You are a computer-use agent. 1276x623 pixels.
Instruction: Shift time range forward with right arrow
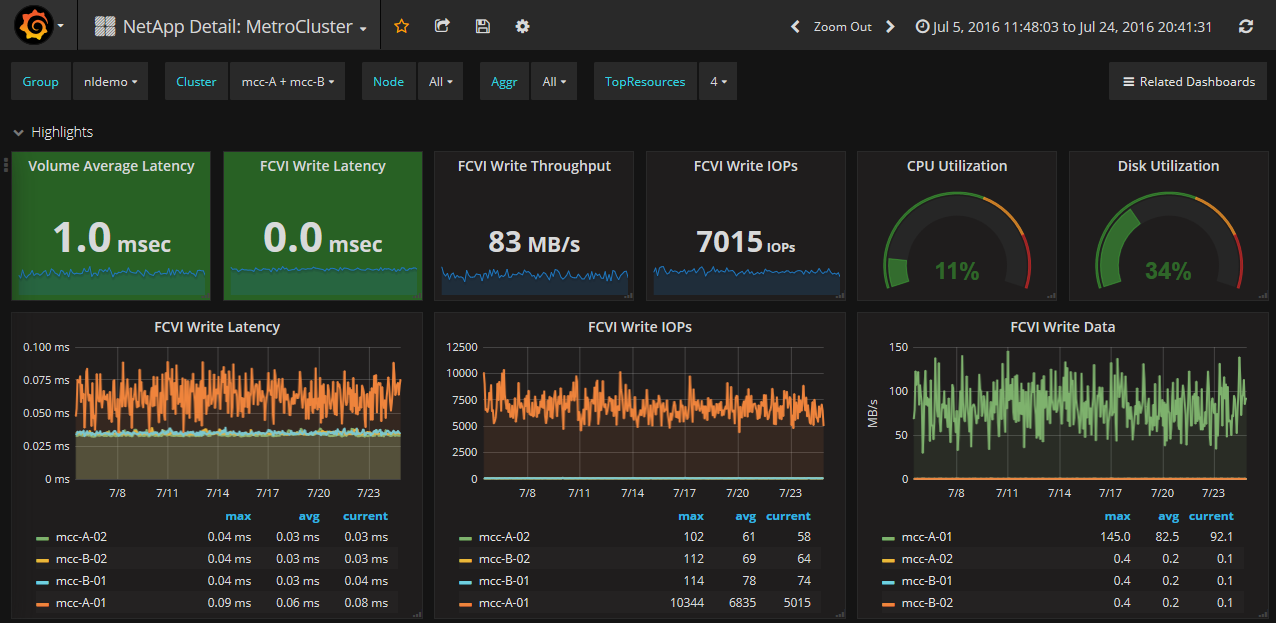890,27
